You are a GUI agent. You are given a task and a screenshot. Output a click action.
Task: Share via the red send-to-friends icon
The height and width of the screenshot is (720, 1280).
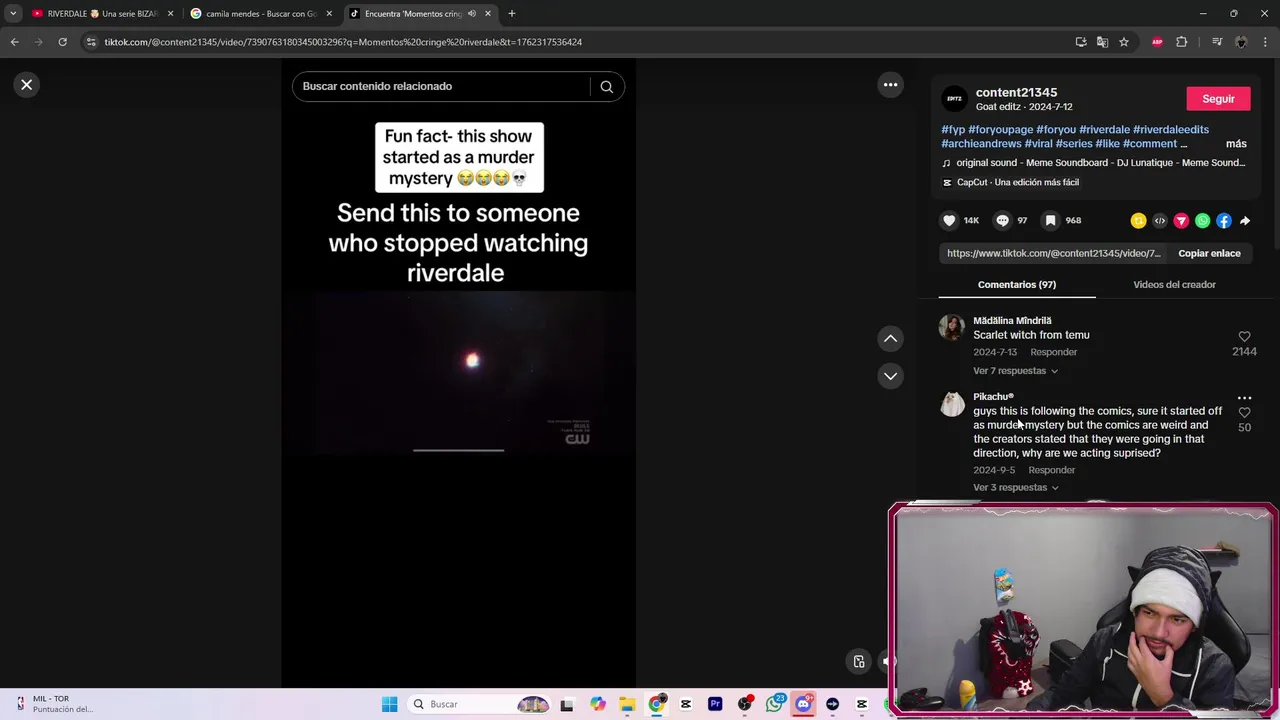pyautogui.click(x=1181, y=221)
